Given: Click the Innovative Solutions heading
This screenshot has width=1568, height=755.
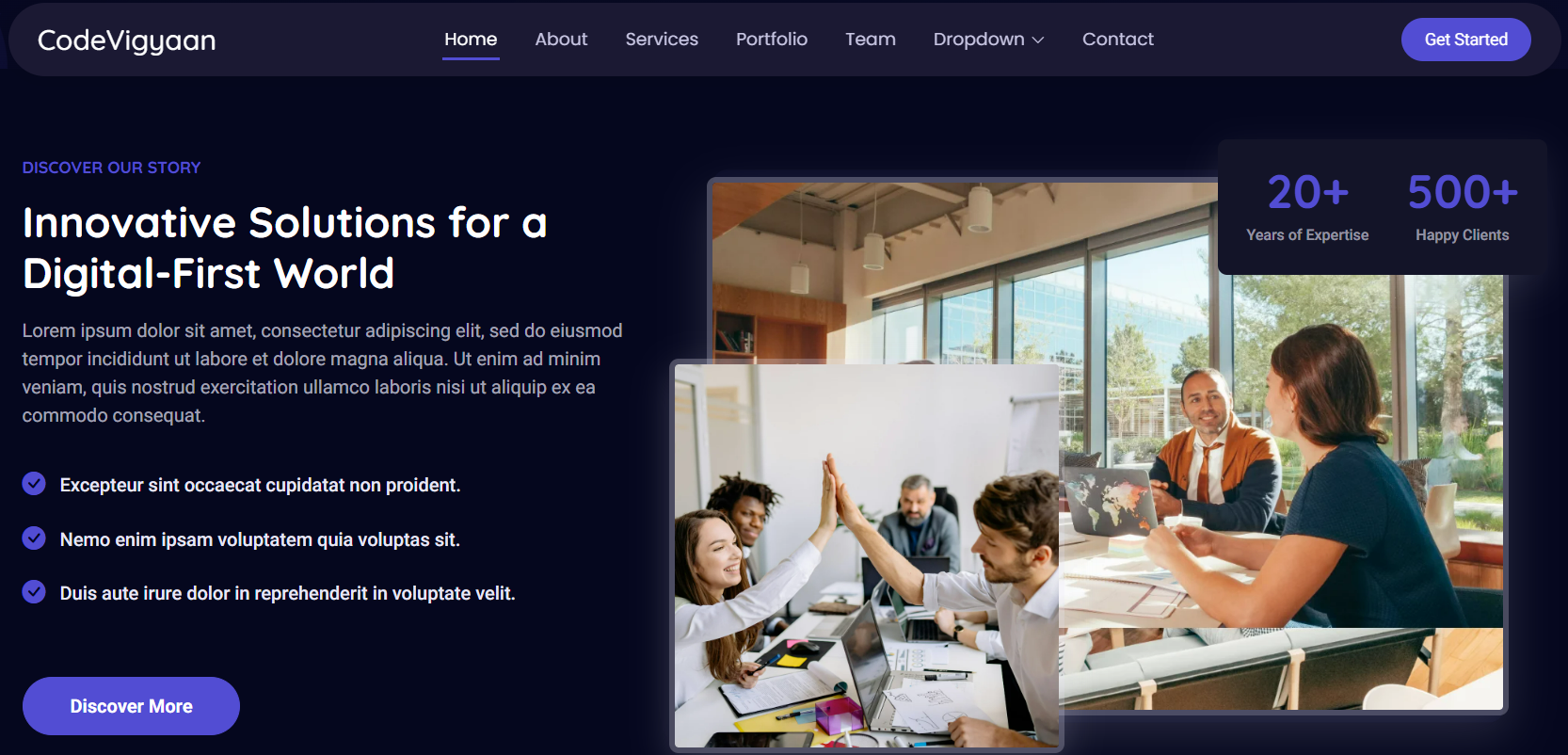Looking at the screenshot, I should pyautogui.click(x=284, y=249).
